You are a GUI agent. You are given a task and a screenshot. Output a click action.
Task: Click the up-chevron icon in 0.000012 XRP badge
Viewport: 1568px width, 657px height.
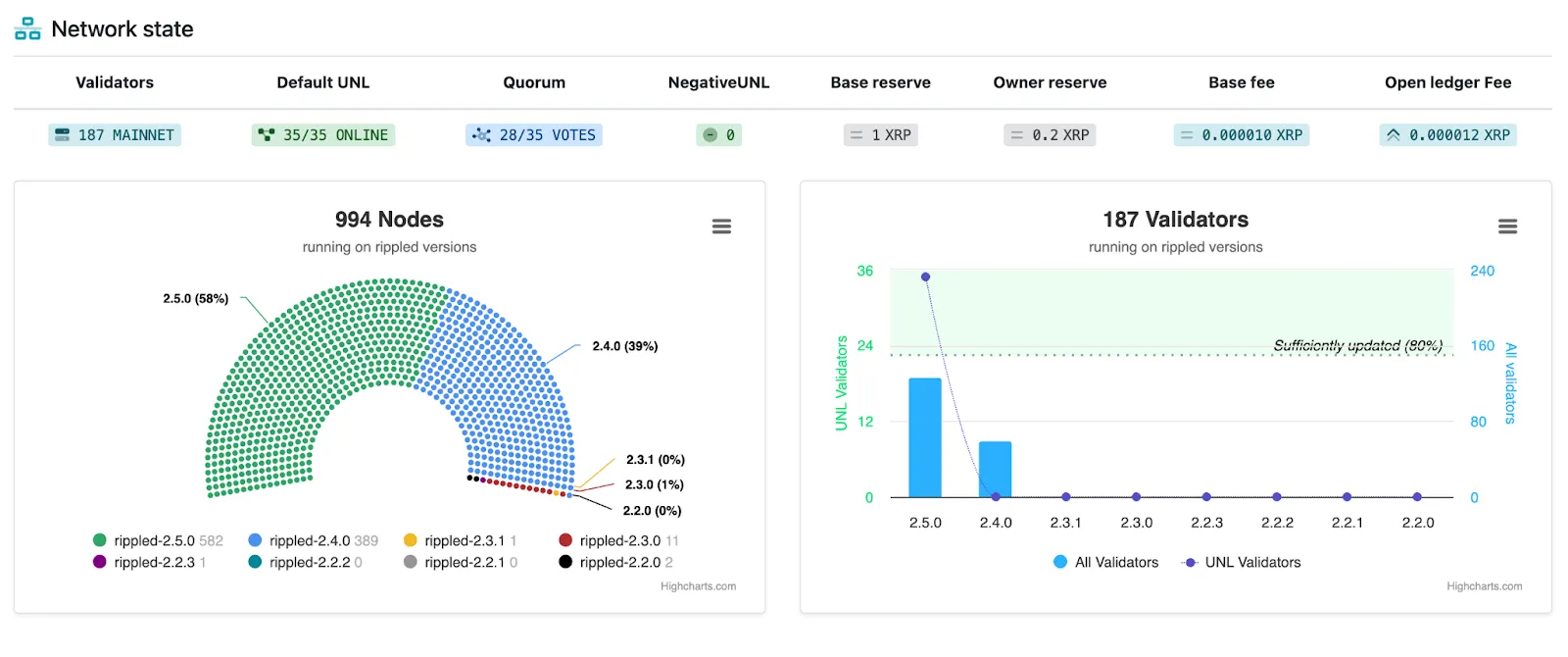[1393, 135]
